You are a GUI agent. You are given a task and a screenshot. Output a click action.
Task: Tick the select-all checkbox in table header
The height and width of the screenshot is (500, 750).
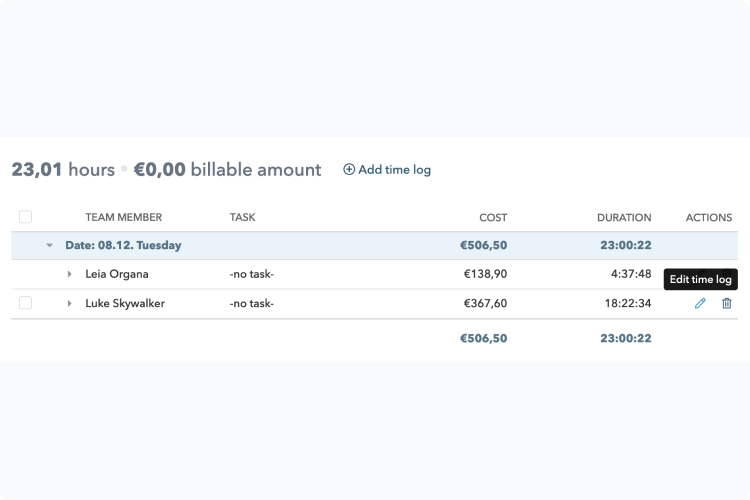point(25,217)
